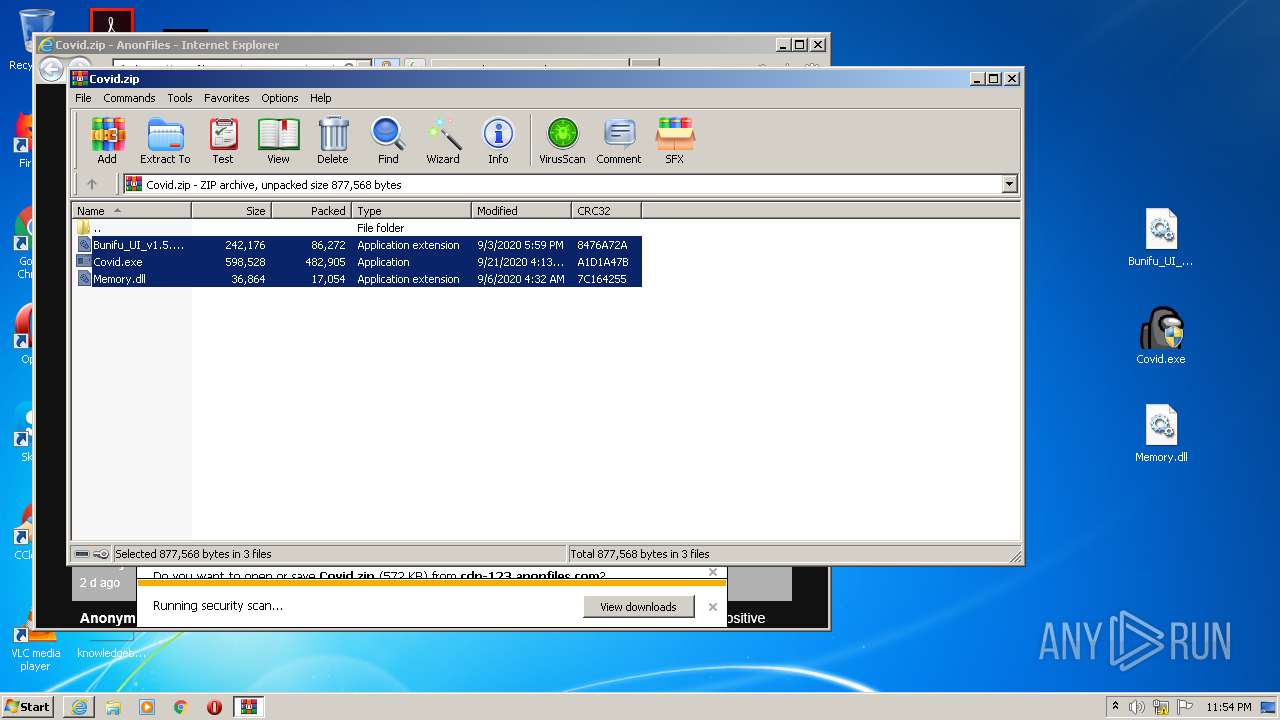
Task: Click the View downloads button
Action: [x=638, y=607]
